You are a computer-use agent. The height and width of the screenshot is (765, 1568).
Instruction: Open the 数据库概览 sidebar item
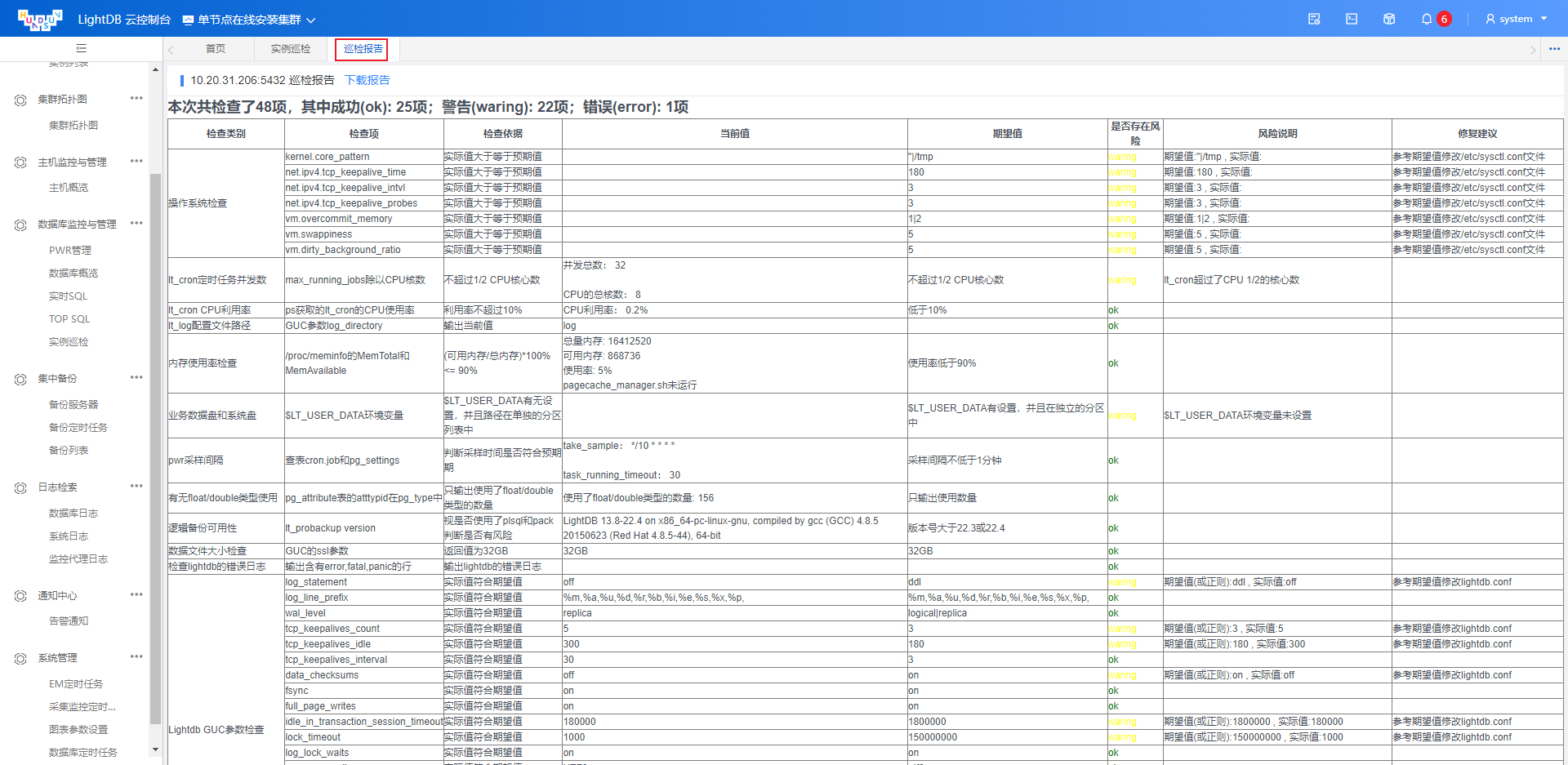(x=73, y=274)
